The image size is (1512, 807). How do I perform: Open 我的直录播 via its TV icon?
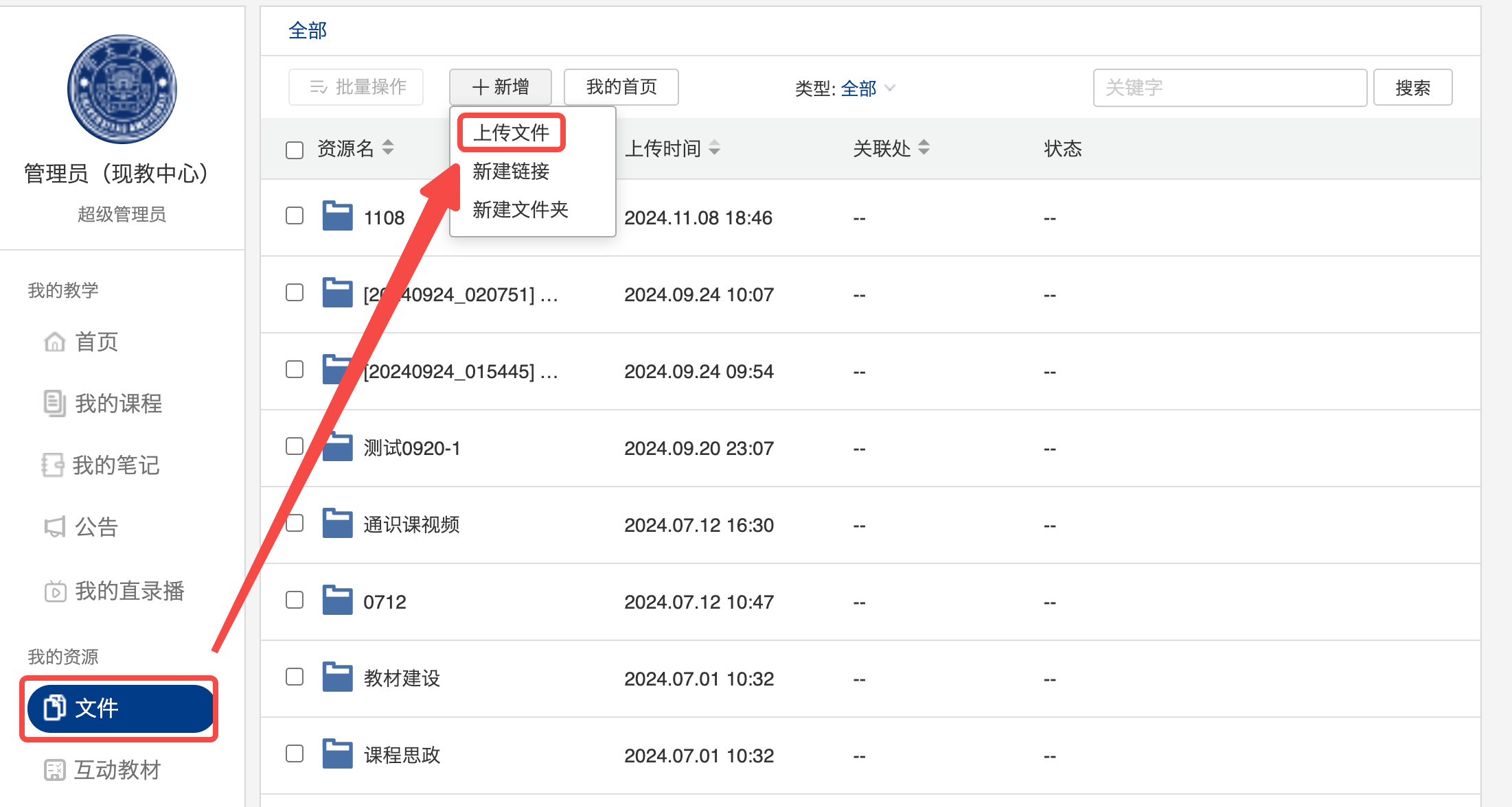[55, 591]
